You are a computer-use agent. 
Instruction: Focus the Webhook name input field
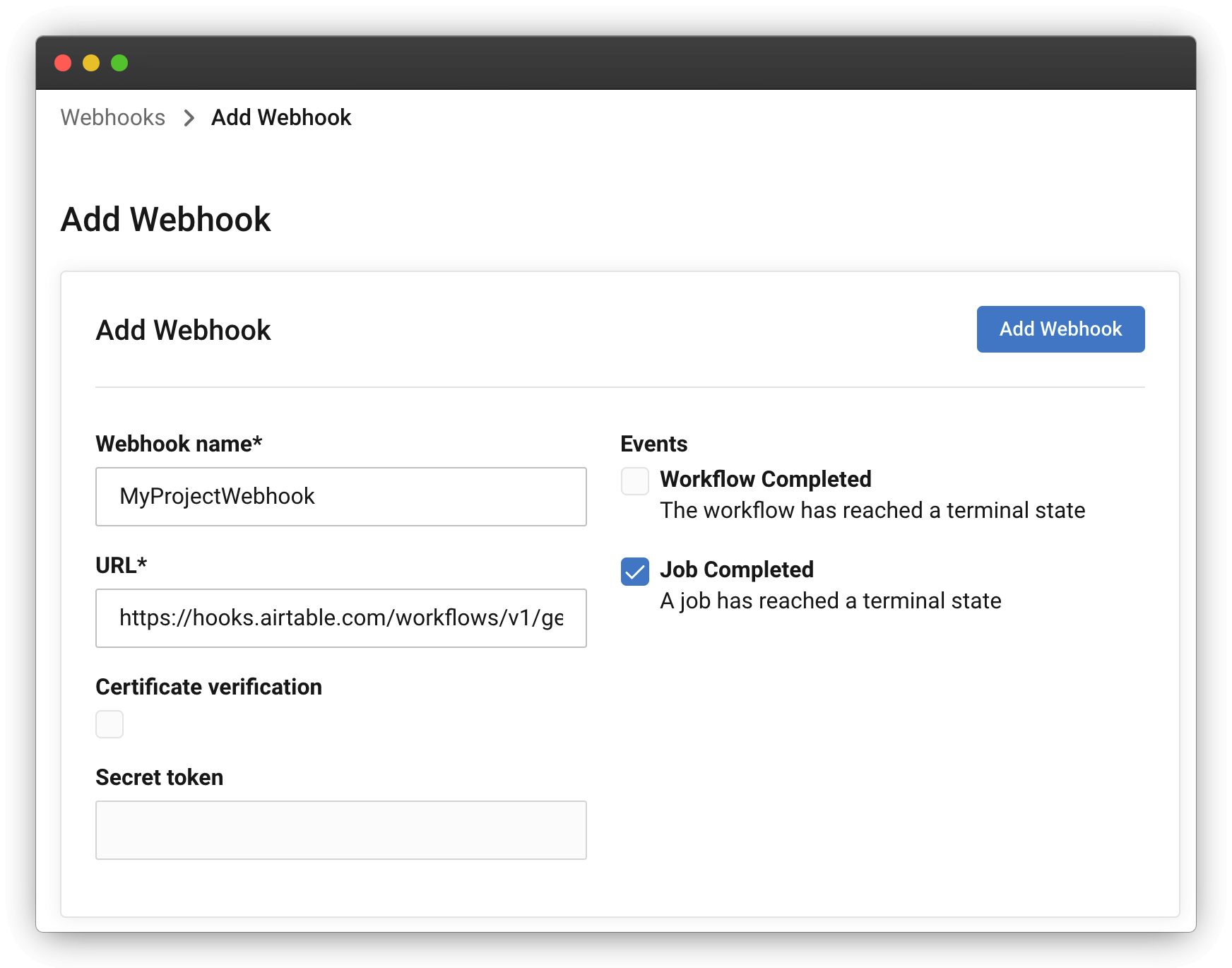tap(341, 497)
